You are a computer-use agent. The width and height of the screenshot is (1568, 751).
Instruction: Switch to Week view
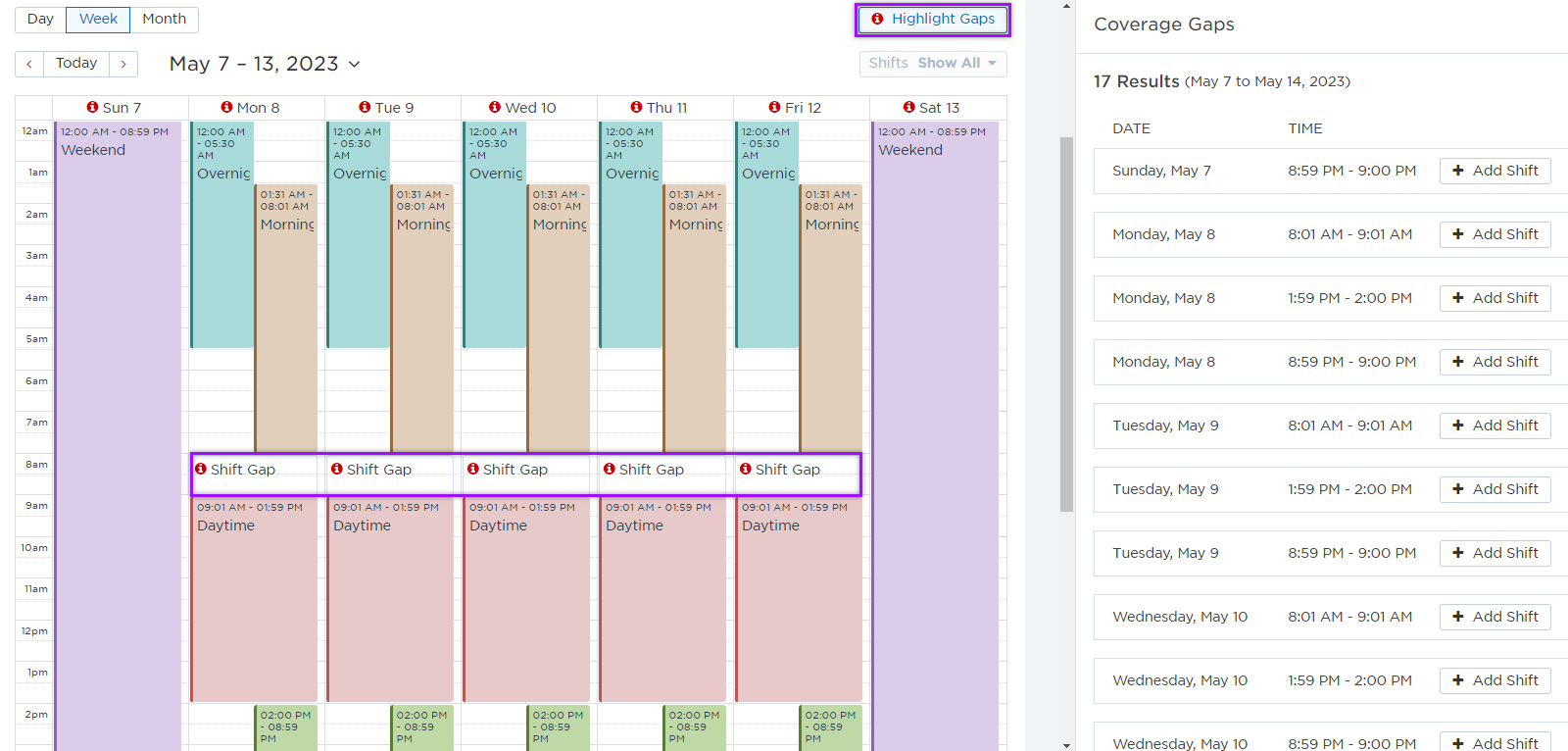pyautogui.click(x=98, y=19)
